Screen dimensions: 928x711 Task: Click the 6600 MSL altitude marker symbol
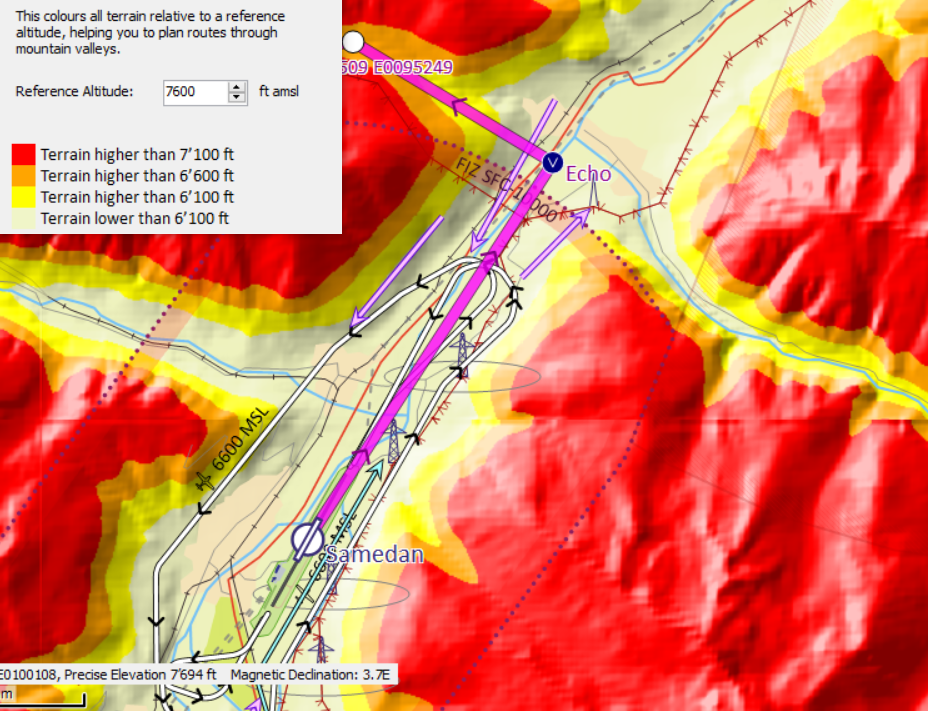tap(205, 481)
